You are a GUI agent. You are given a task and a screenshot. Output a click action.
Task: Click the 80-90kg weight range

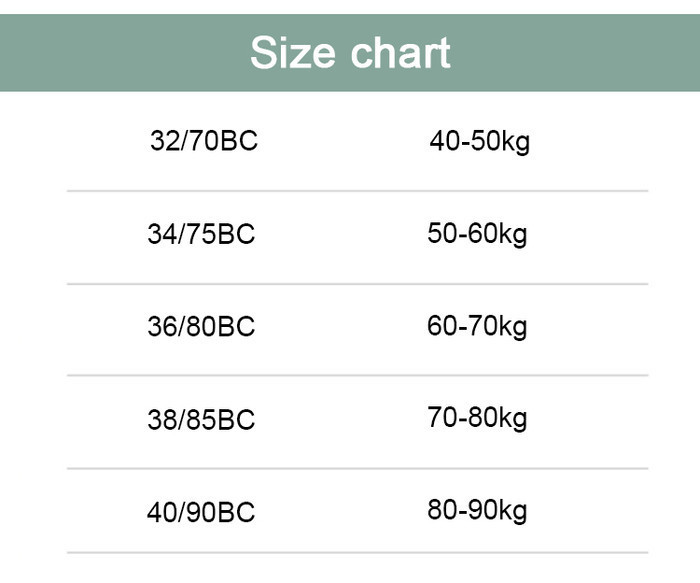tap(477, 511)
